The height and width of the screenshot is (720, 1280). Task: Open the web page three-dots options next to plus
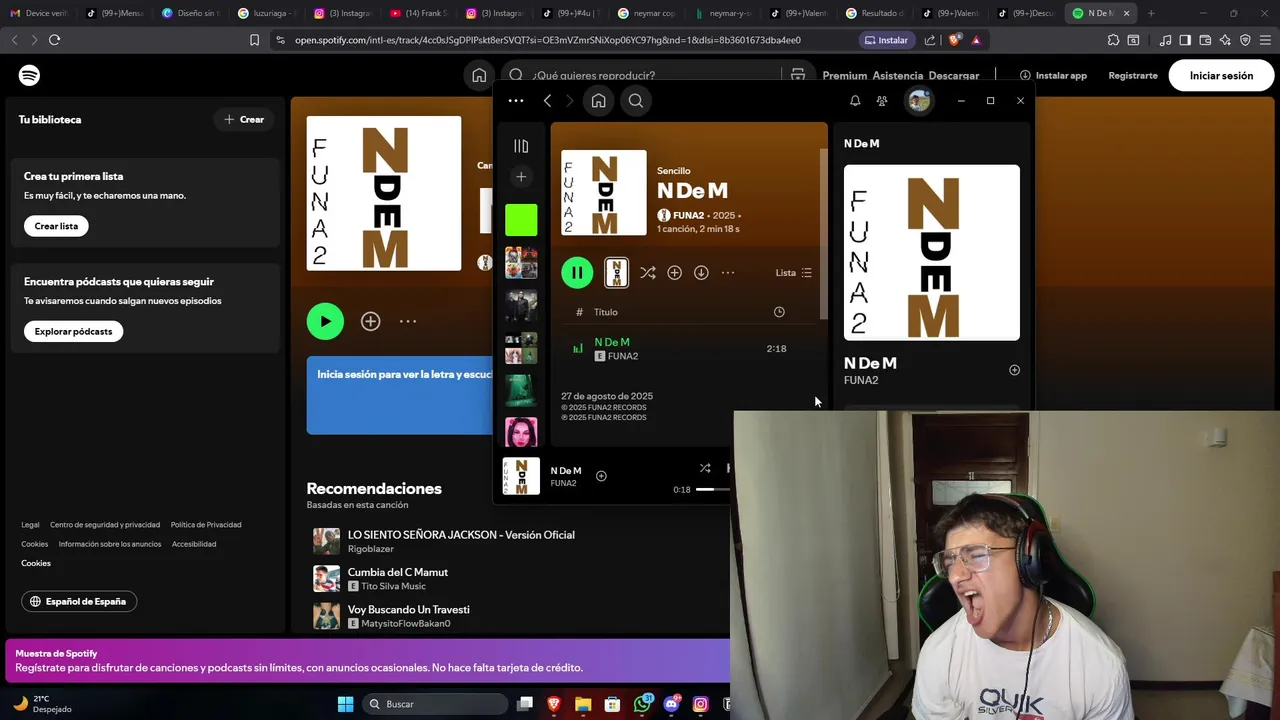click(x=408, y=321)
